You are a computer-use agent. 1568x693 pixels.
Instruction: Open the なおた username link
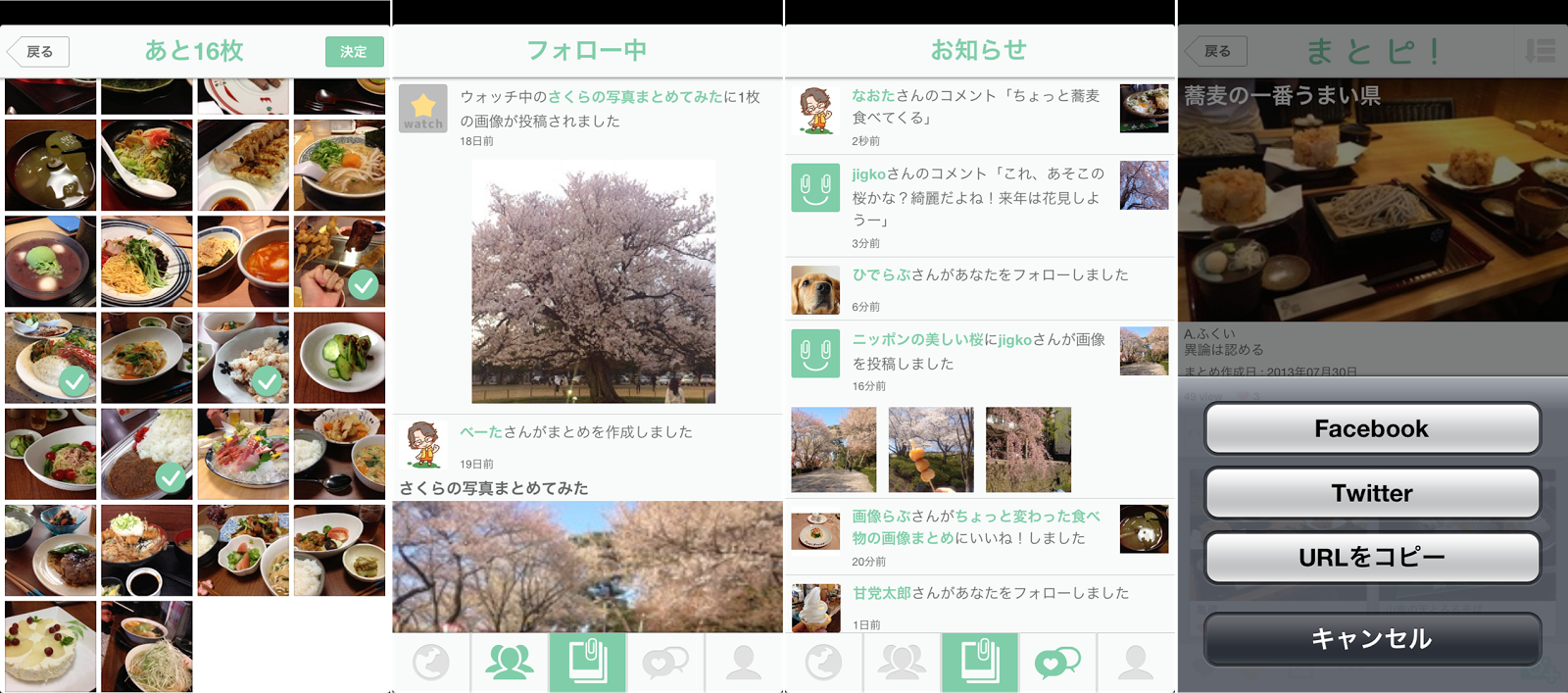click(873, 96)
